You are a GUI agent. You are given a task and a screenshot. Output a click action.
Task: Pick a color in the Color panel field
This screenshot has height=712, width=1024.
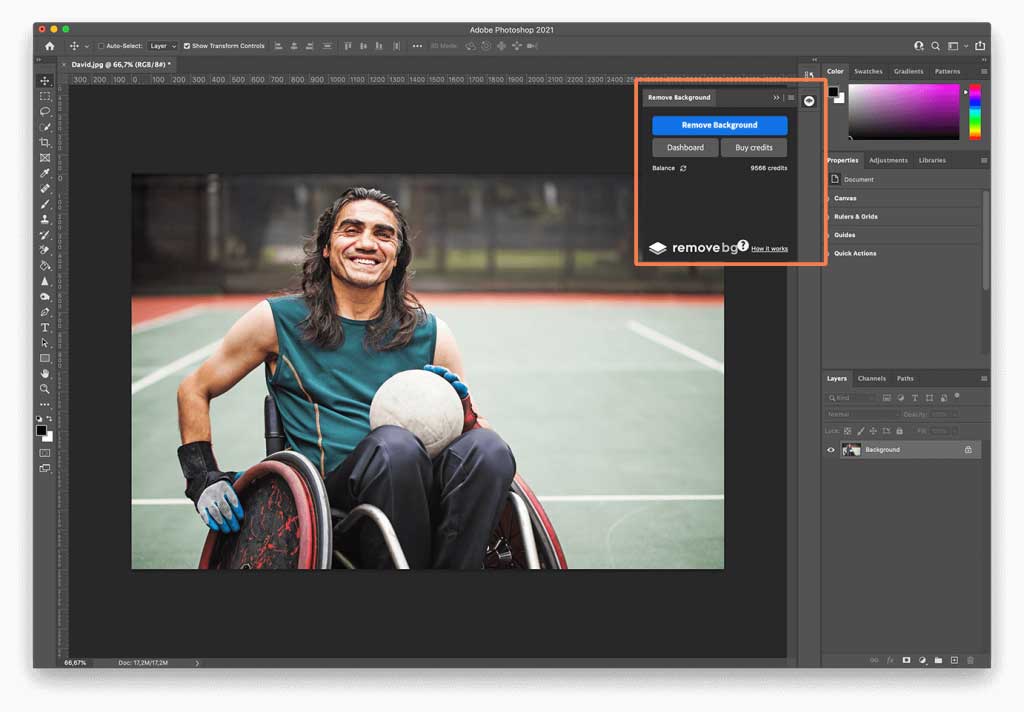(904, 111)
